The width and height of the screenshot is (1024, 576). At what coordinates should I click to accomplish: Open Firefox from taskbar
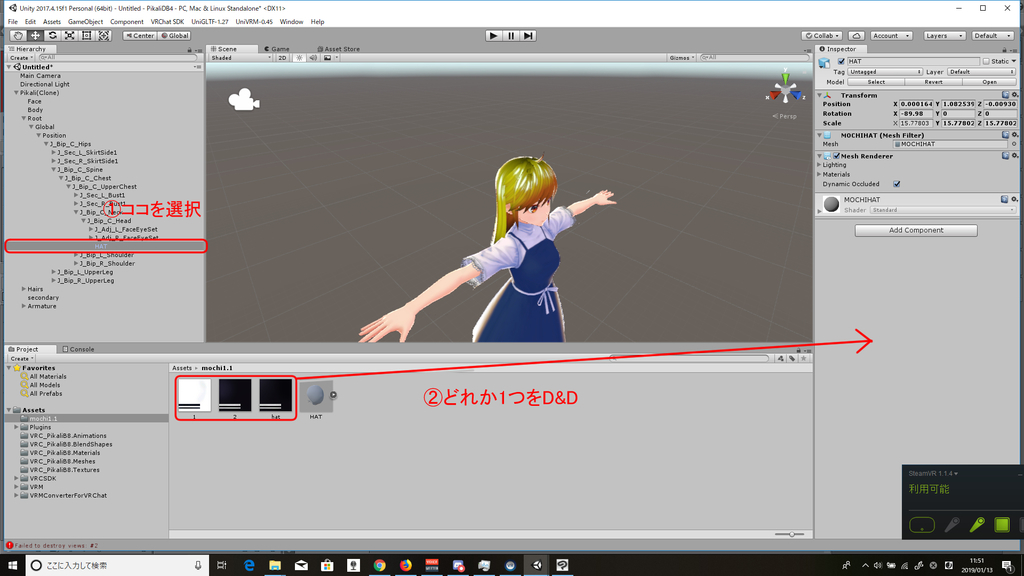(x=406, y=565)
